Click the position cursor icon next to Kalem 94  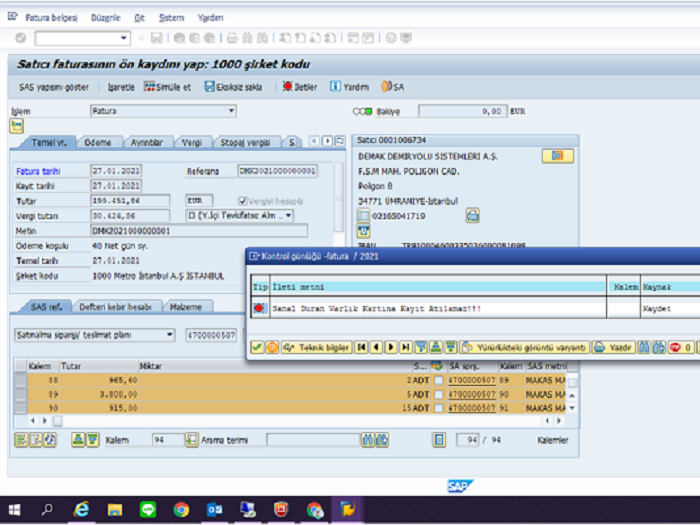(x=192, y=440)
